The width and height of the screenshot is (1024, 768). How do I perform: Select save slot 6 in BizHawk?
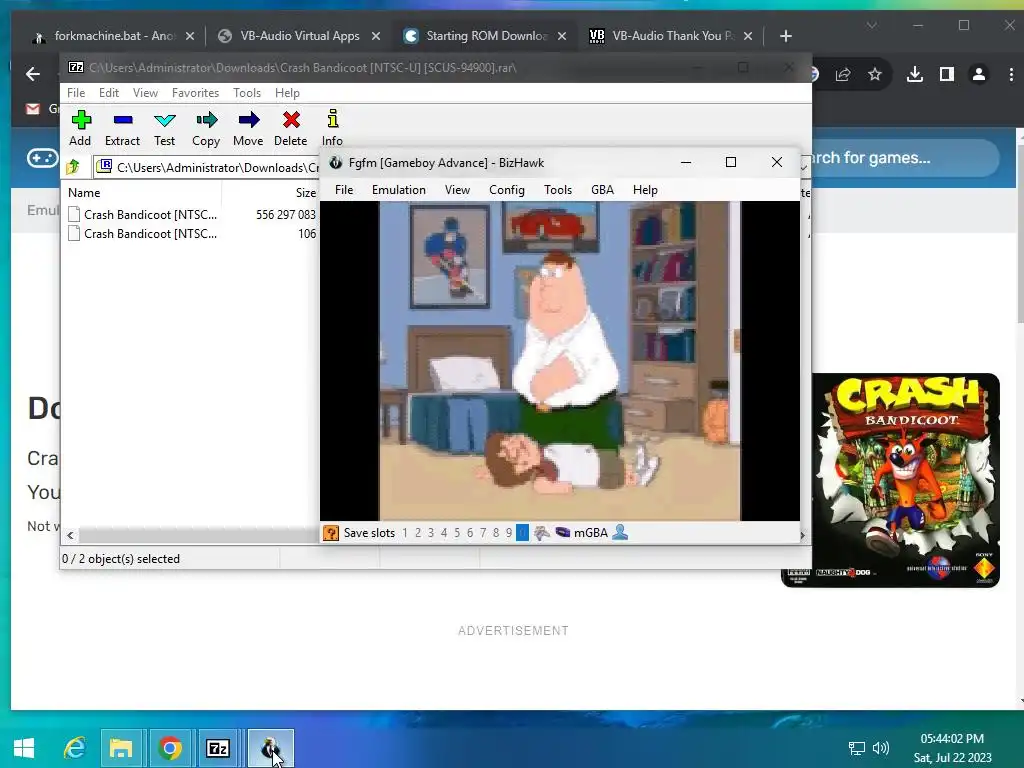click(470, 533)
